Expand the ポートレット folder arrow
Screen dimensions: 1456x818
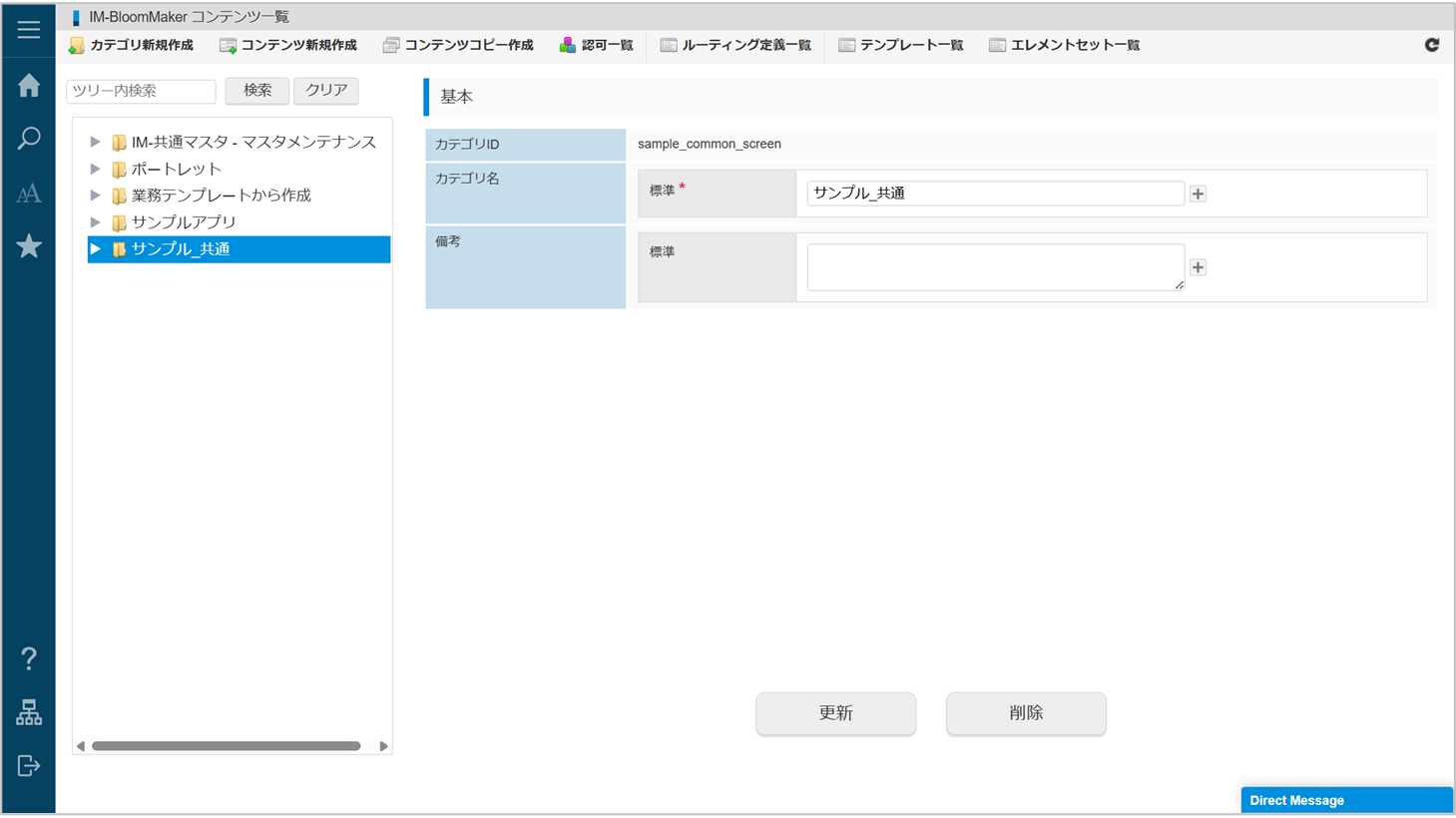coord(95,170)
